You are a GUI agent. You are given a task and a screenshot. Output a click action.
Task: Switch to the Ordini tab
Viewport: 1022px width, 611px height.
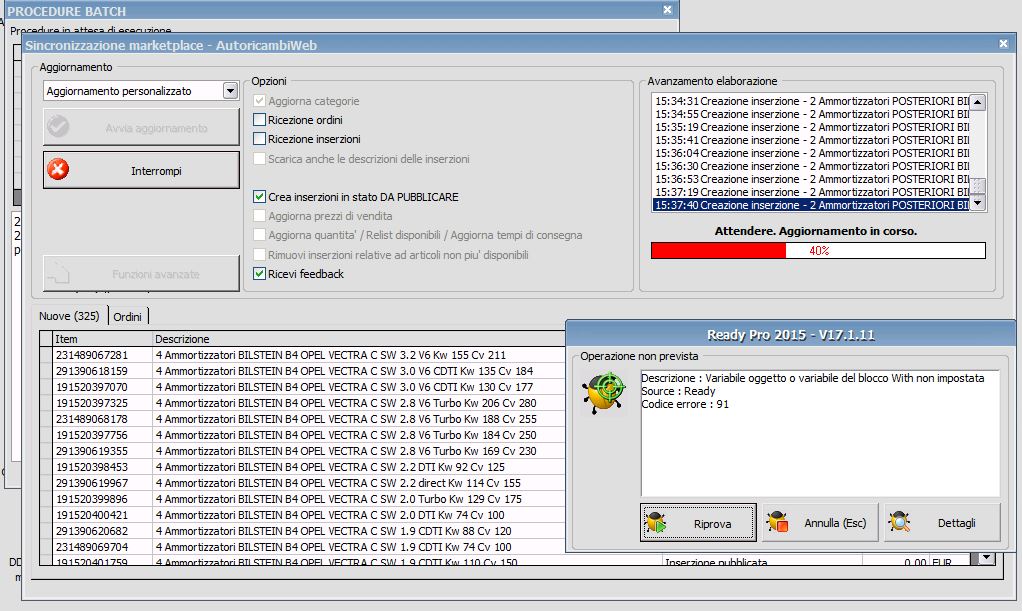point(127,316)
